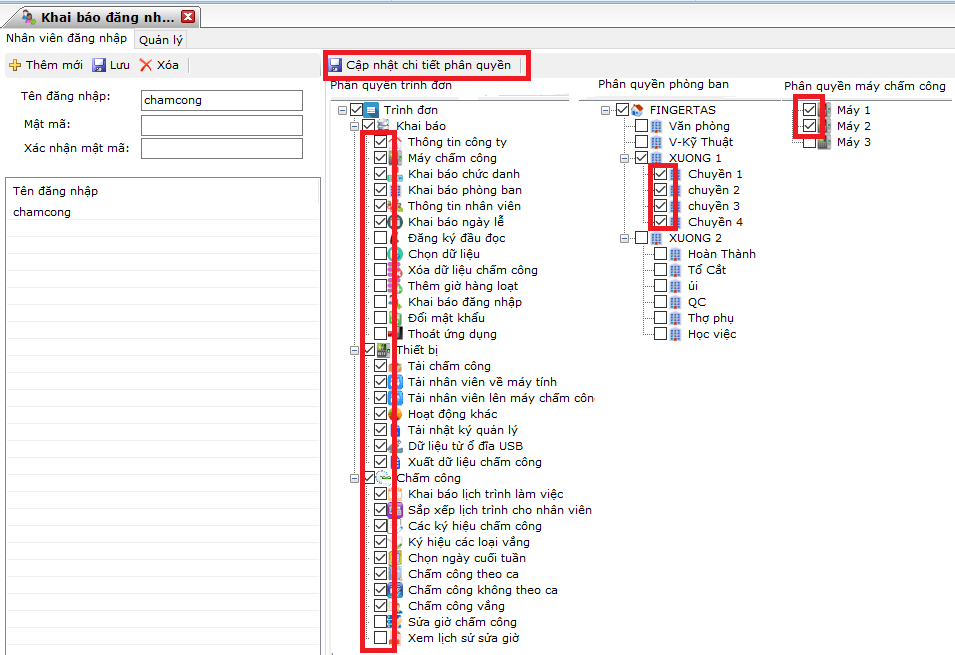Collapse the Khai báo tree node
This screenshot has width=955, height=655.
point(354,126)
